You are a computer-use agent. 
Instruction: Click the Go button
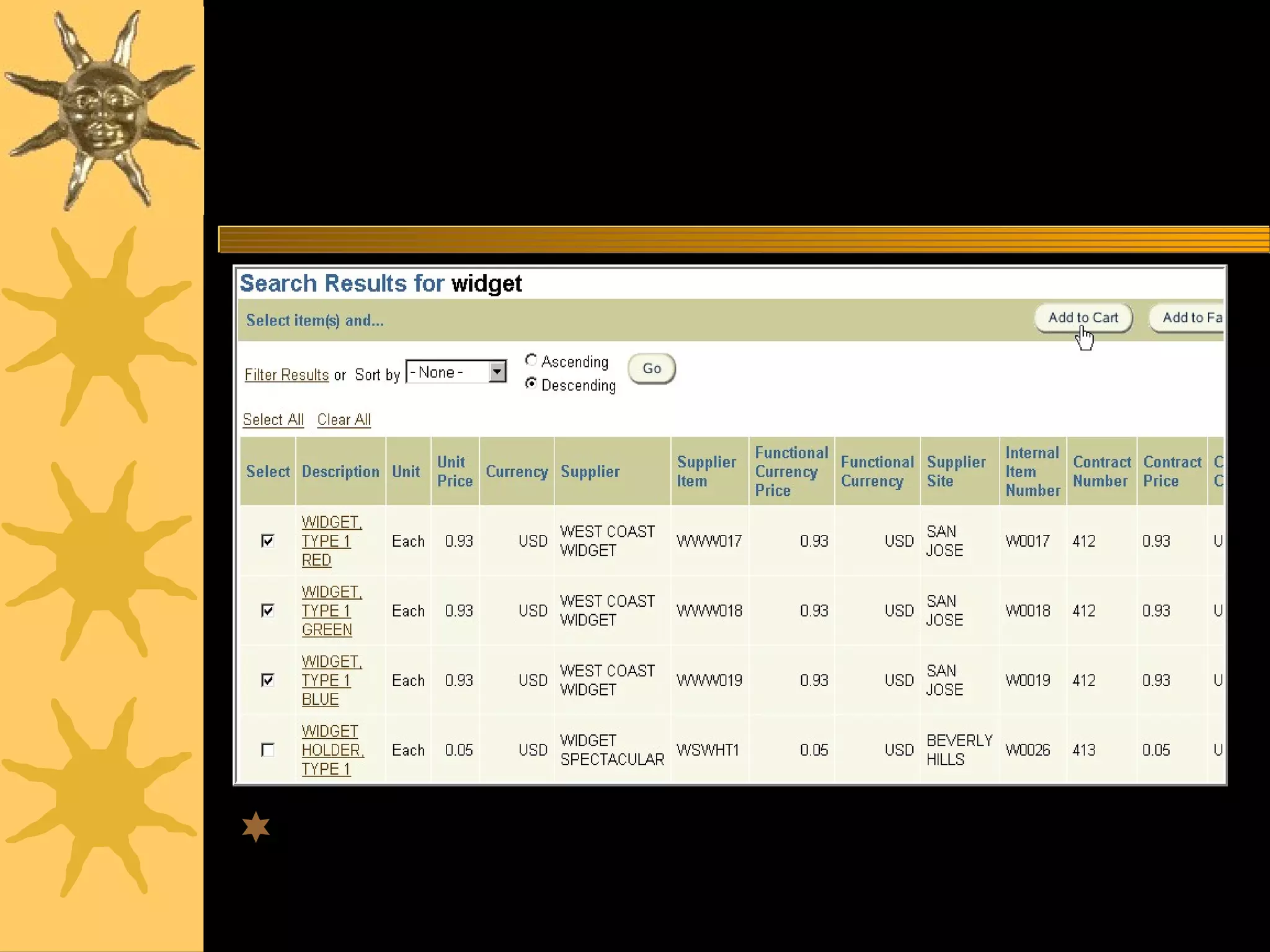click(652, 369)
